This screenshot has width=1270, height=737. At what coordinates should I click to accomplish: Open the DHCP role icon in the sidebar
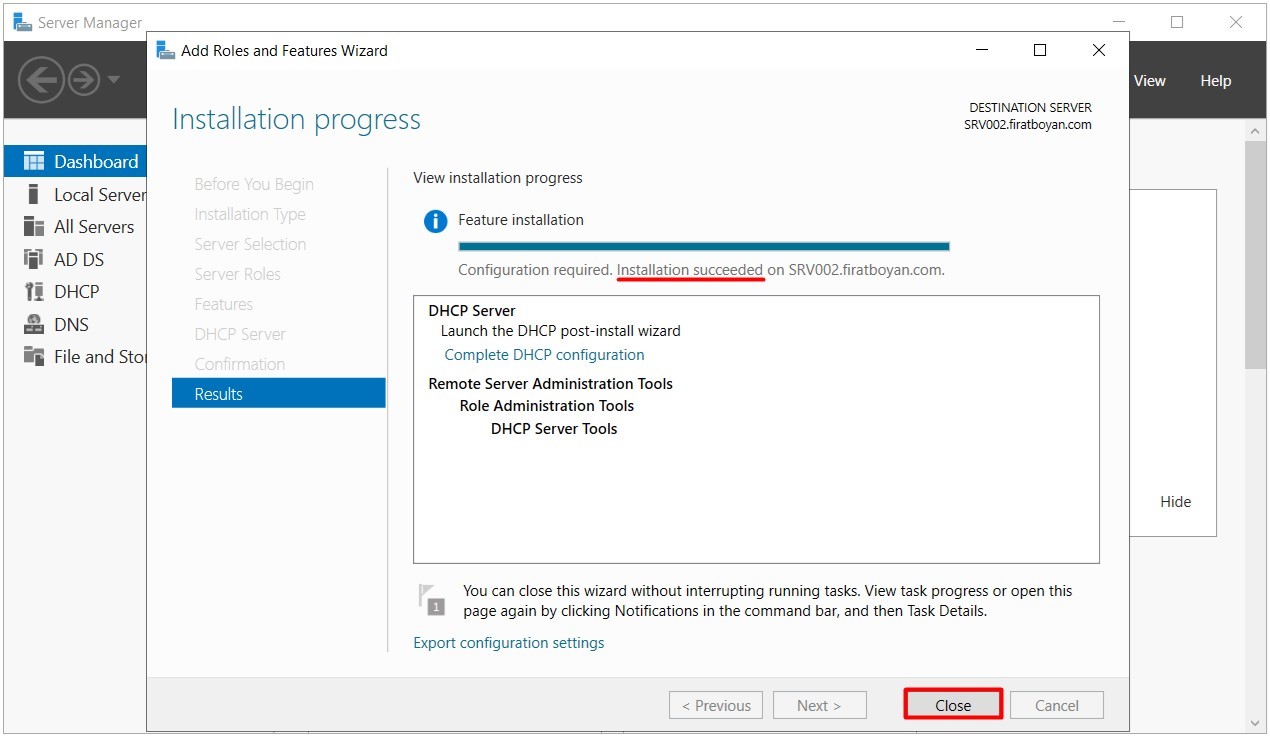pyautogui.click(x=34, y=292)
